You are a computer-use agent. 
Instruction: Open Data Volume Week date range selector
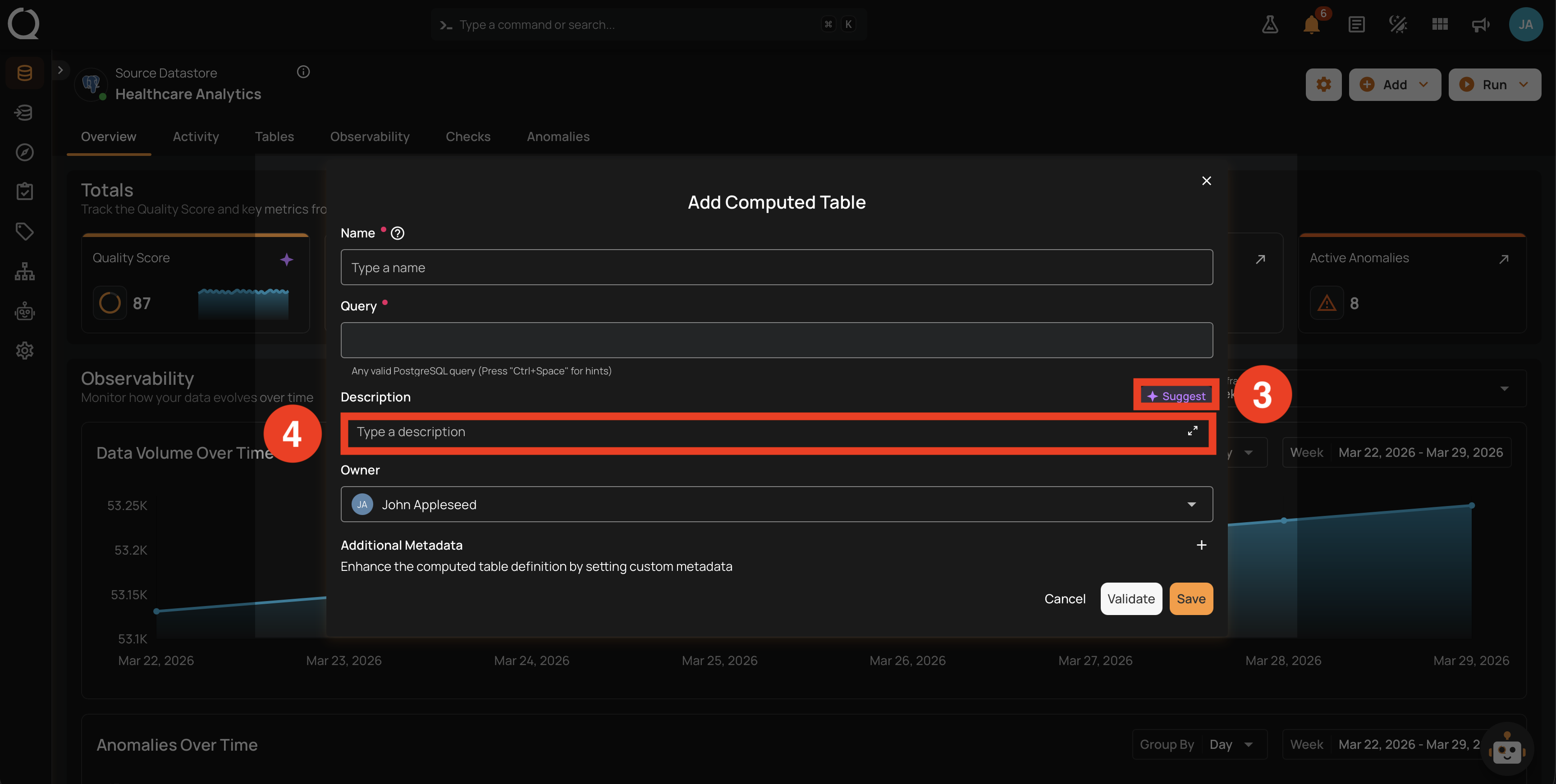pyautogui.click(x=1396, y=452)
